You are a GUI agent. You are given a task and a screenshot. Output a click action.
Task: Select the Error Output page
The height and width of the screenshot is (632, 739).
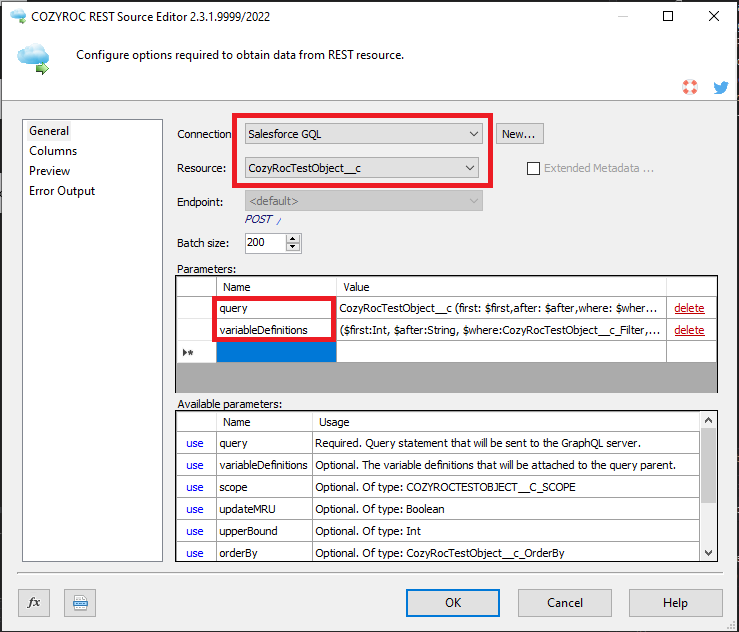click(62, 191)
